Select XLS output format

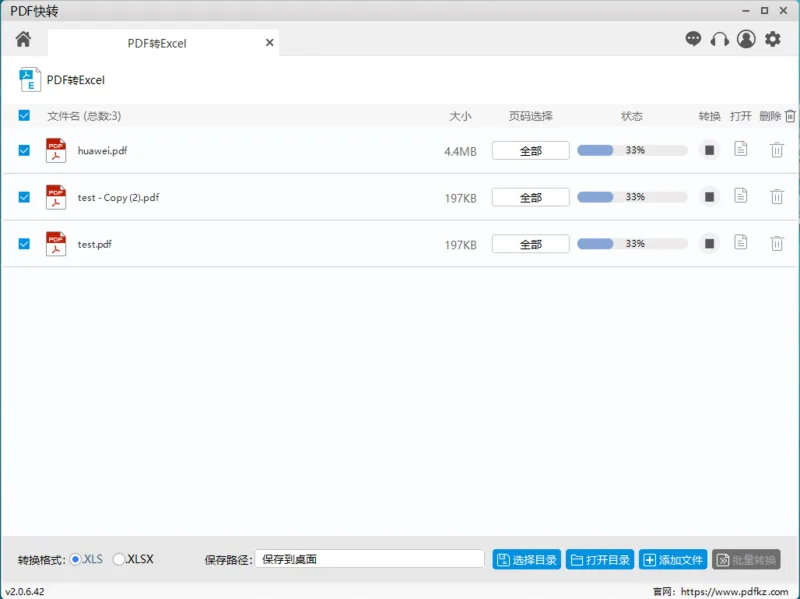click(x=76, y=559)
